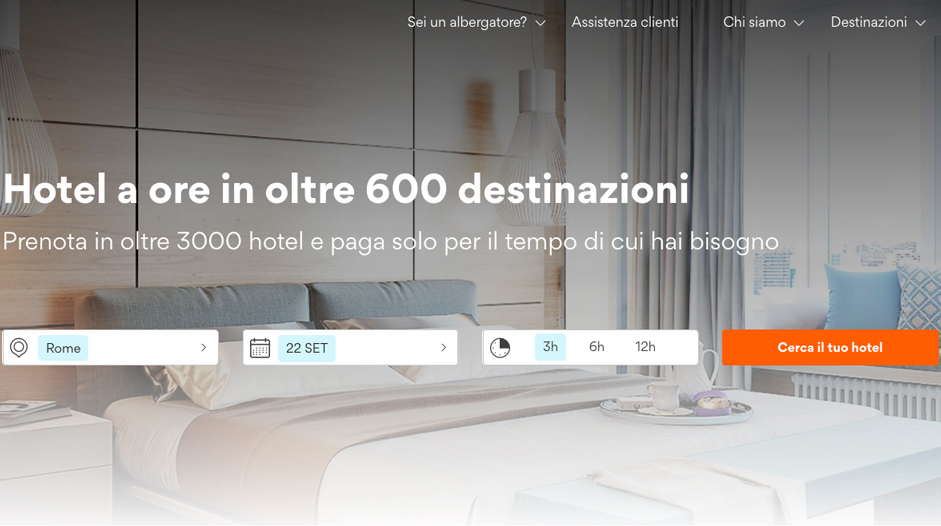
Task: Click the clock duration icon
Action: pos(500,348)
